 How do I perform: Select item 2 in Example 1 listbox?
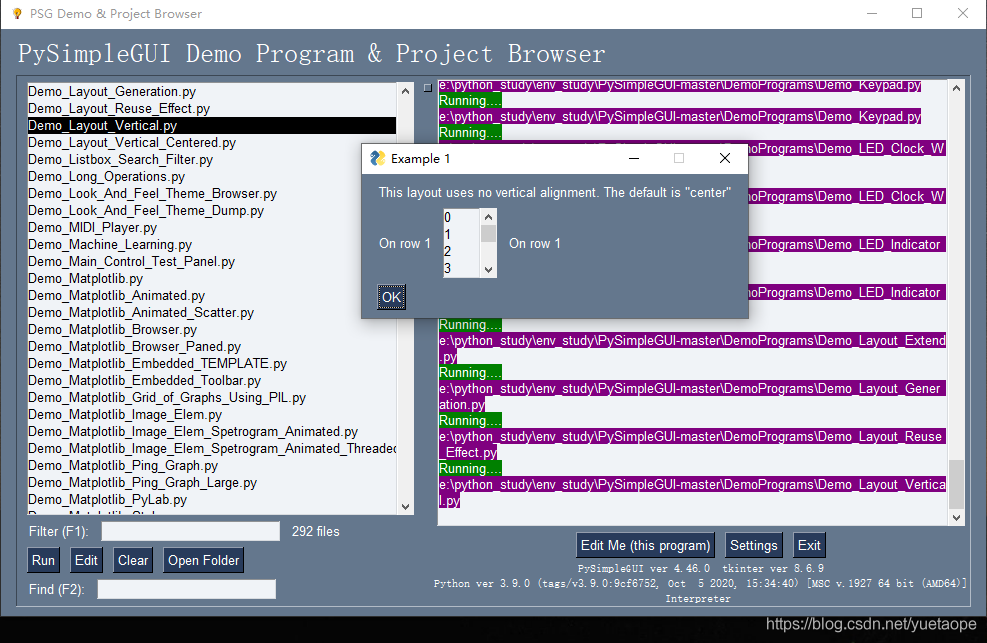461,252
